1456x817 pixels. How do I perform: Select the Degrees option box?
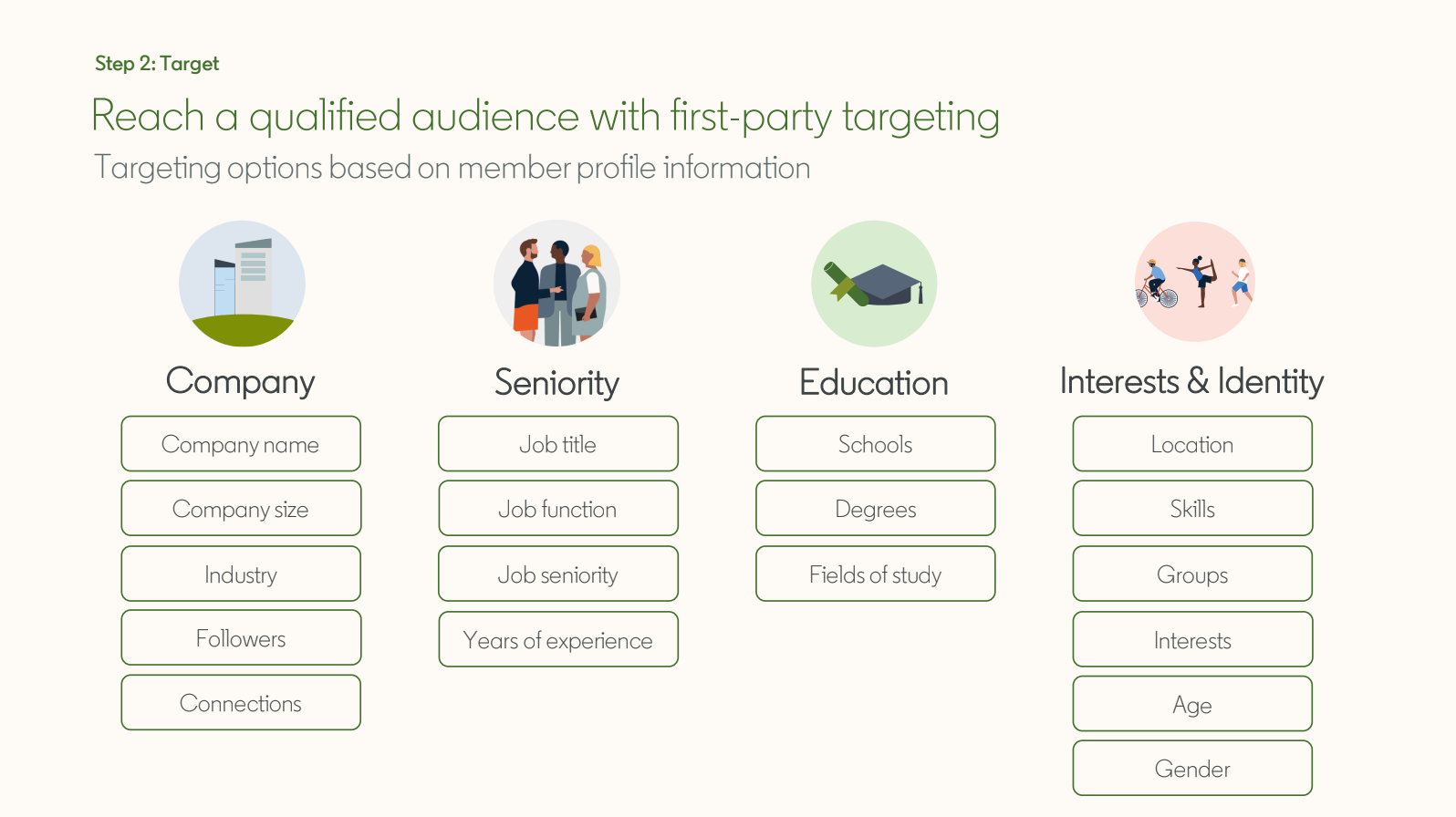(875, 509)
